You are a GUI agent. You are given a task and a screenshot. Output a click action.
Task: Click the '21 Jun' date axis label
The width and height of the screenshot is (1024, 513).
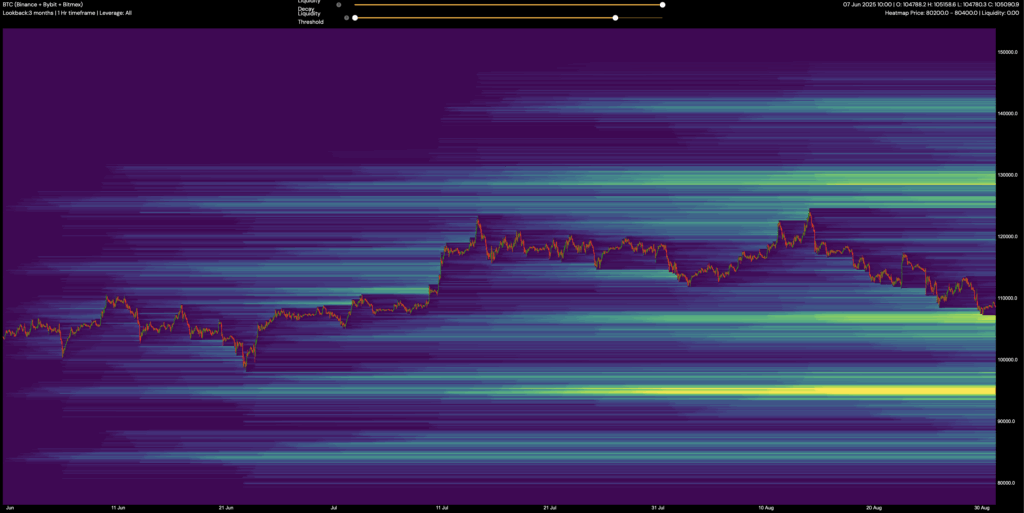point(226,508)
